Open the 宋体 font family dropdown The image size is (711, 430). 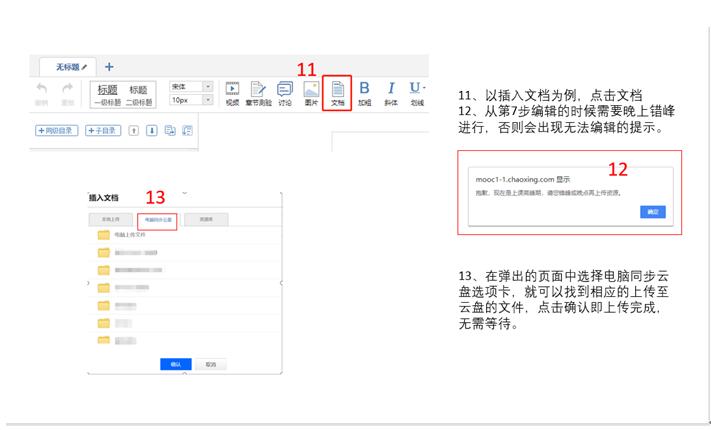(192, 86)
